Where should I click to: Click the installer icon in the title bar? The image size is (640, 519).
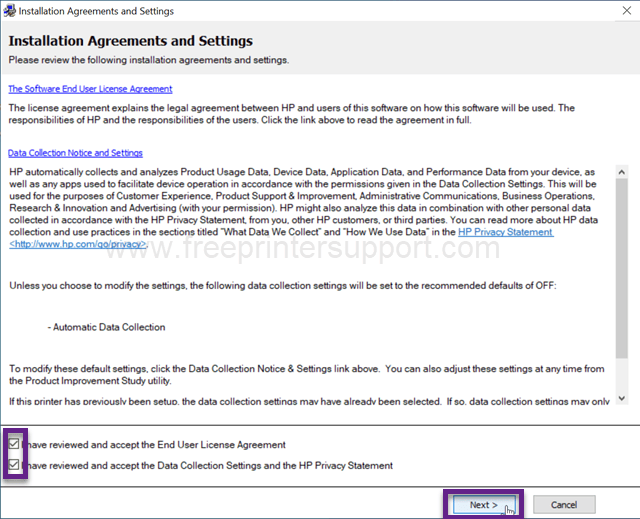[x=9, y=11]
